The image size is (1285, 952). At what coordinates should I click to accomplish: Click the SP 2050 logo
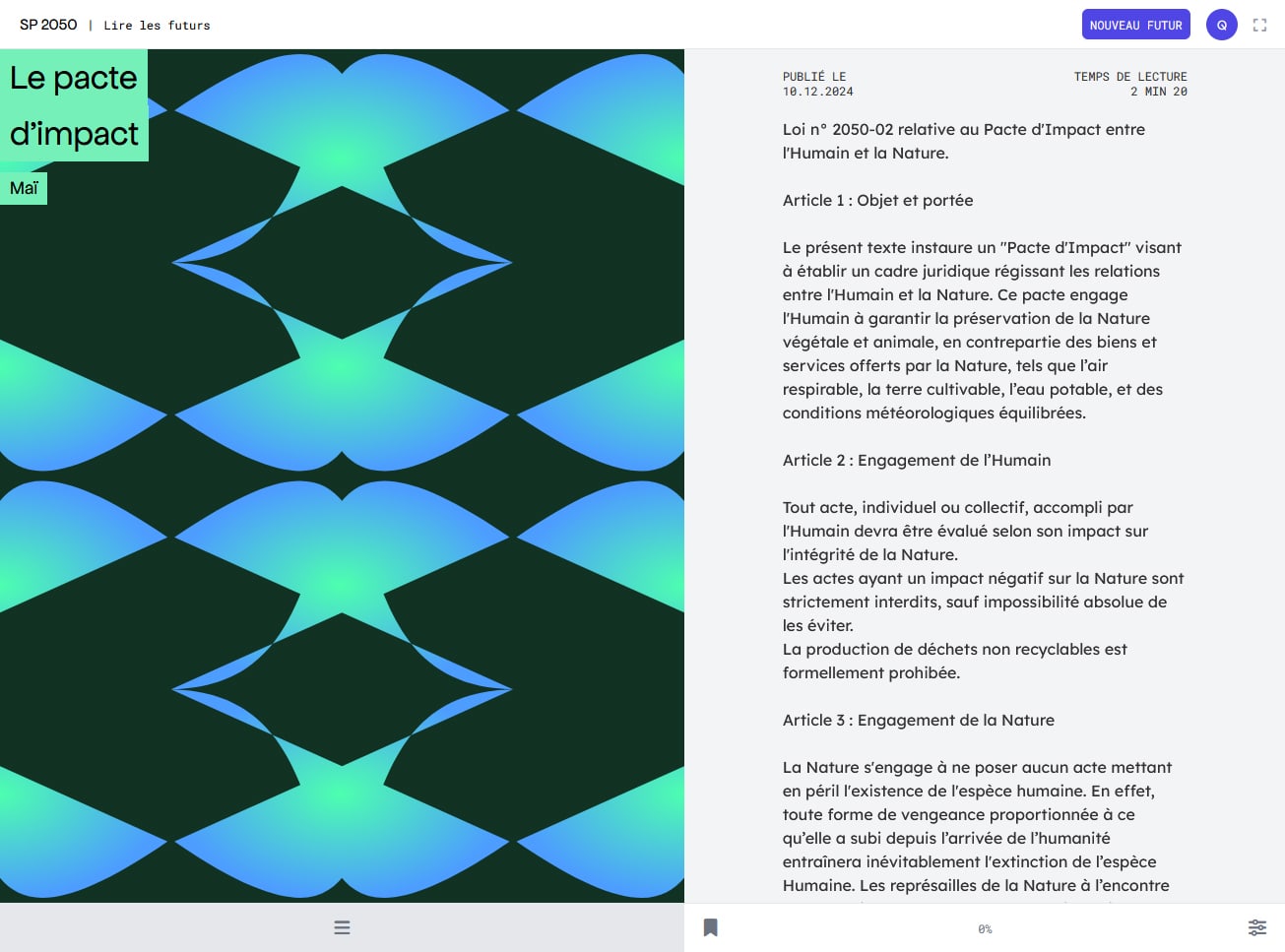(x=48, y=25)
